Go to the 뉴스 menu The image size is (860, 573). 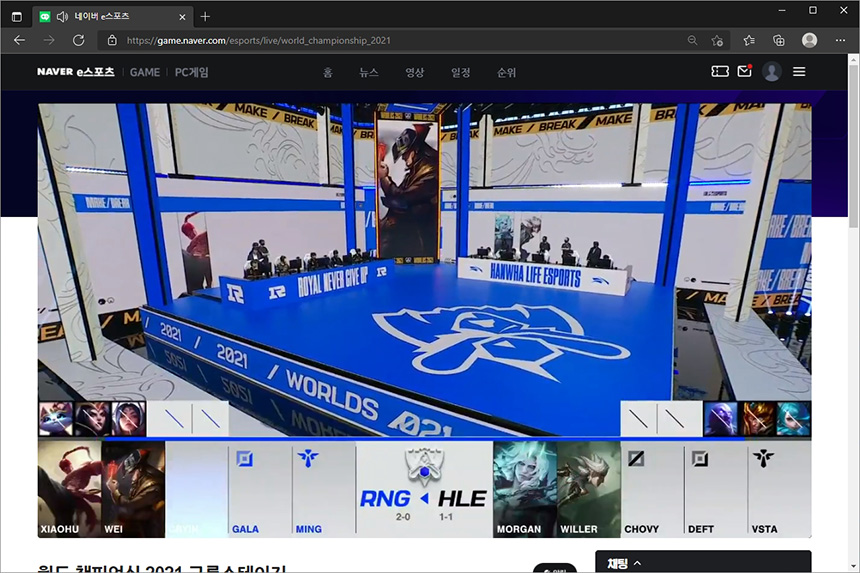[369, 72]
